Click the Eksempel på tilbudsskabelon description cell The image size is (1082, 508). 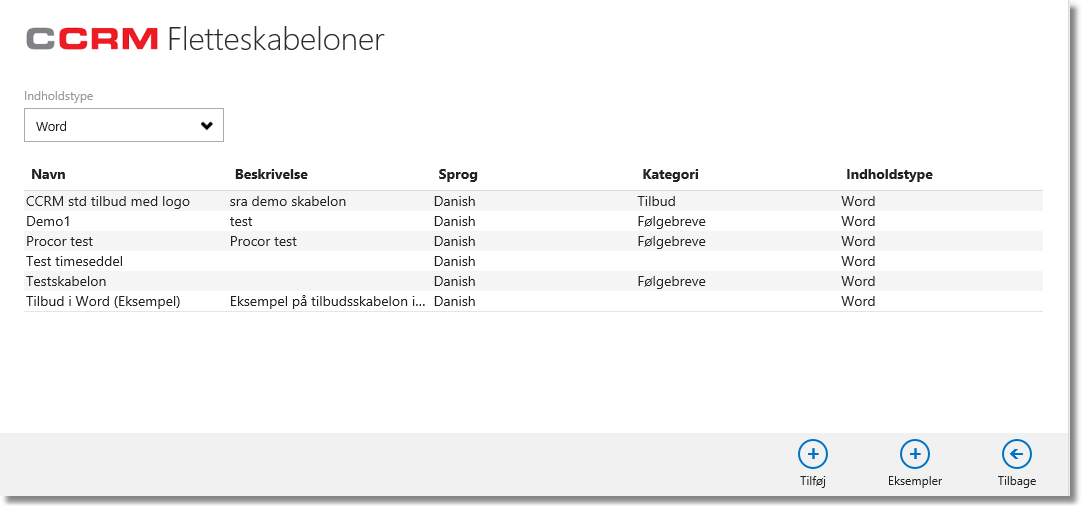click(x=328, y=302)
